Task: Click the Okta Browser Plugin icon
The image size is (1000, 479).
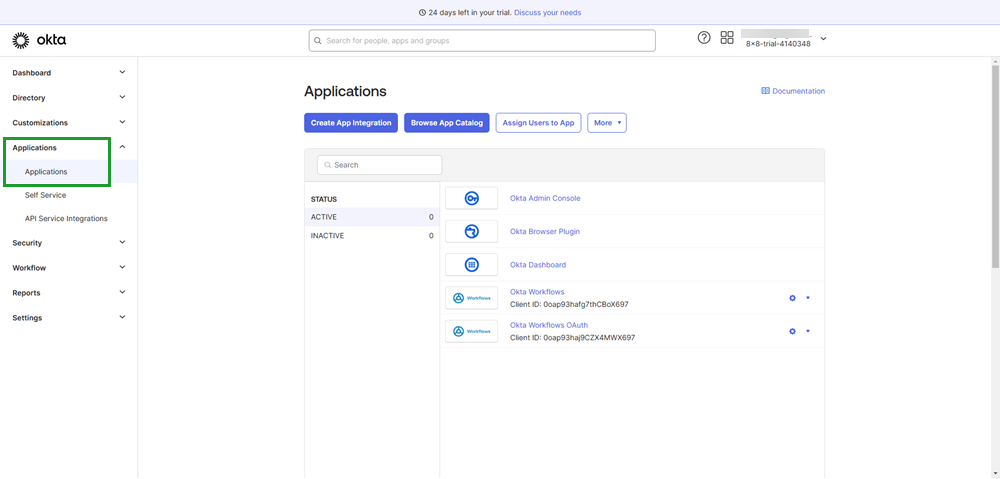Action: click(x=471, y=232)
